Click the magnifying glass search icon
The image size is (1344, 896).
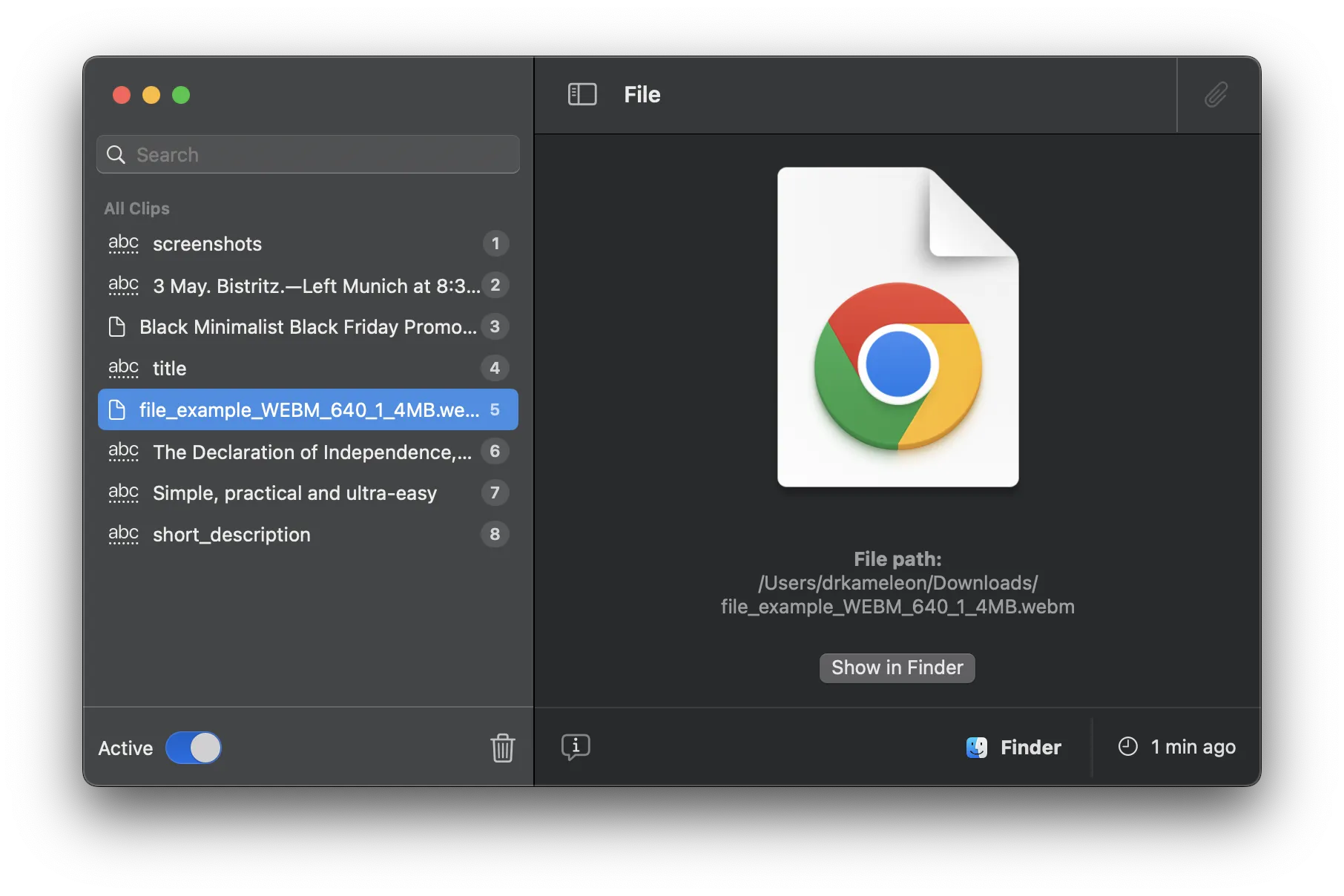[x=116, y=154]
